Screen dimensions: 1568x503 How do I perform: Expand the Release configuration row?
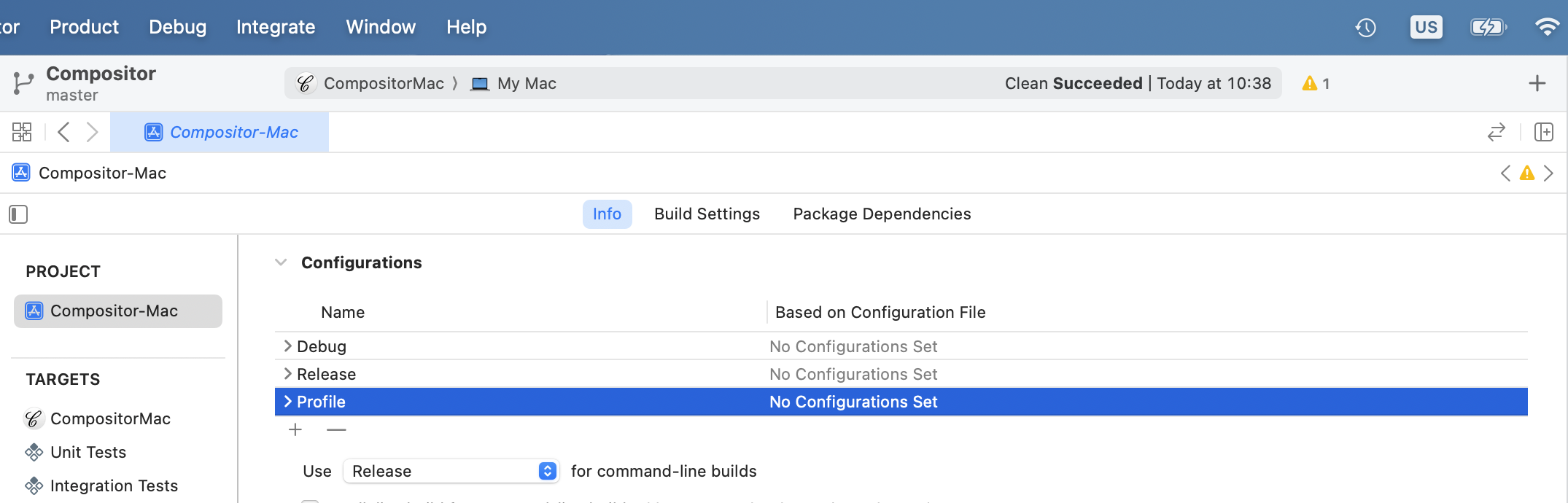click(287, 374)
